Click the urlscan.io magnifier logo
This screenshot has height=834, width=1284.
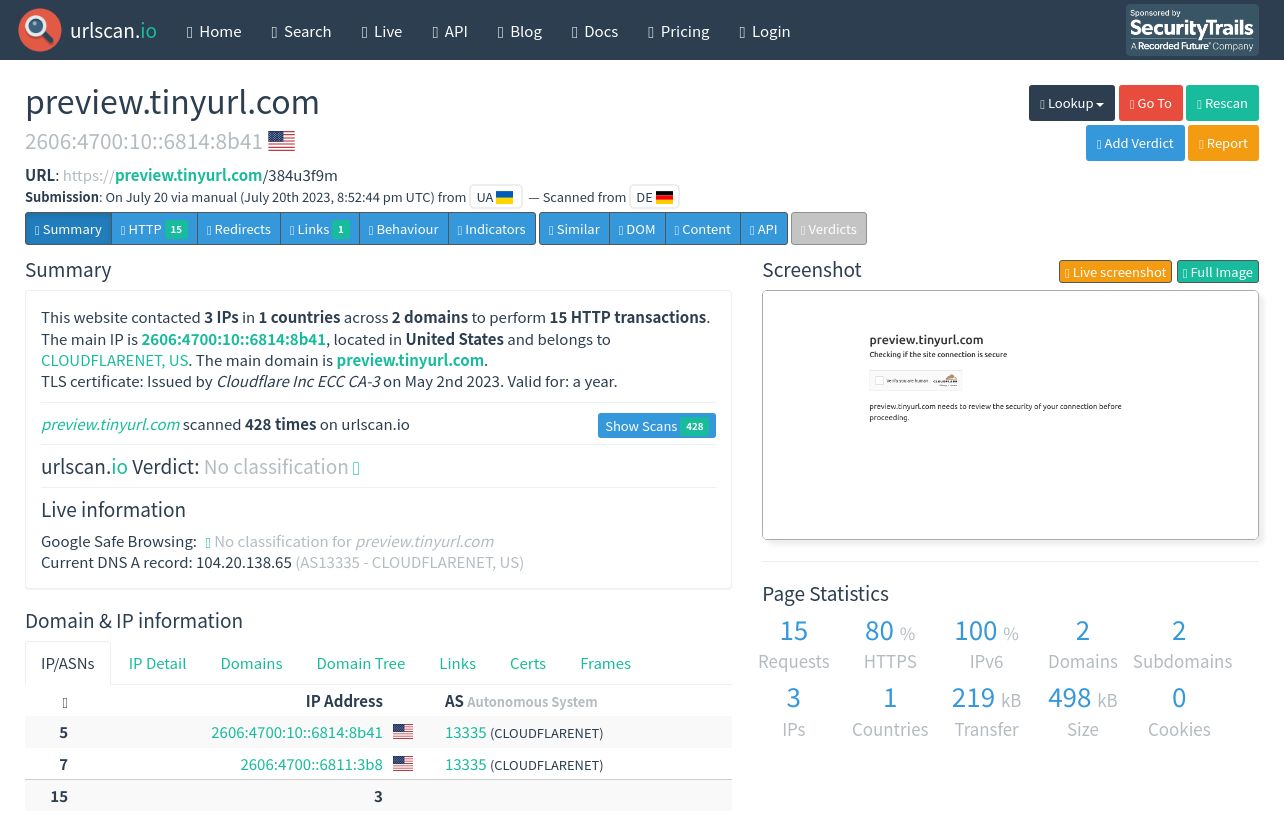pyautogui.click(x=40, y=30)
